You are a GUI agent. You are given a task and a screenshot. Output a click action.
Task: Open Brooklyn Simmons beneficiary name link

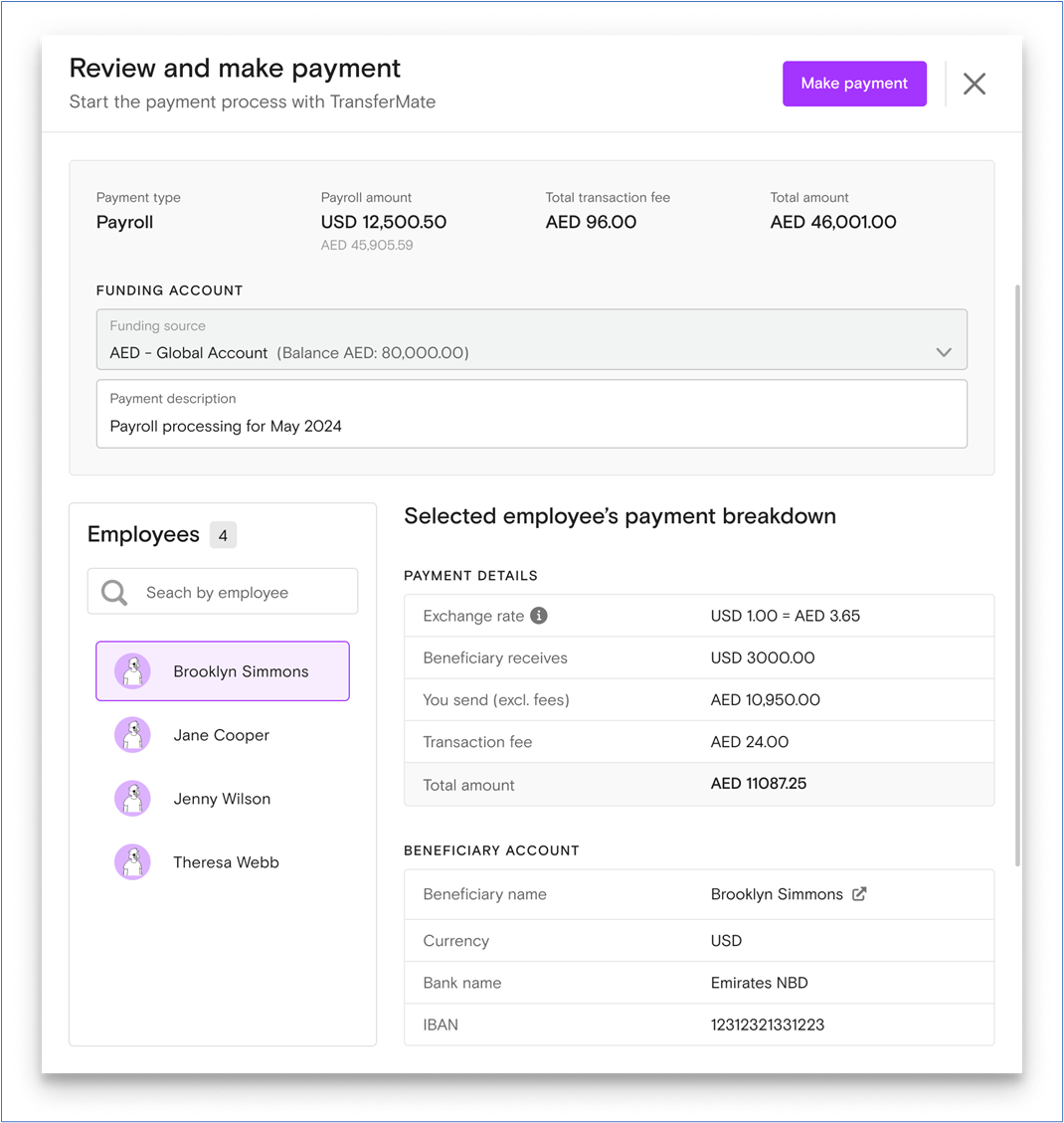(777, 894)
